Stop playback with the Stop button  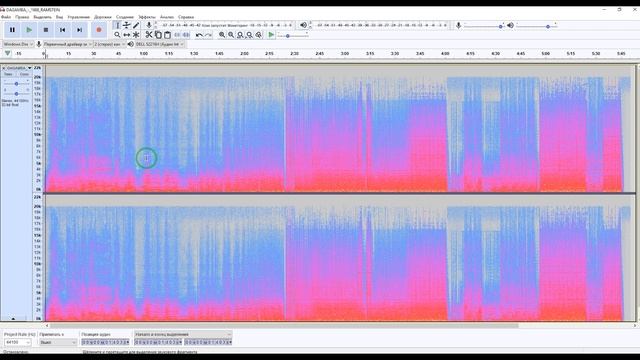tap(46, 30)
